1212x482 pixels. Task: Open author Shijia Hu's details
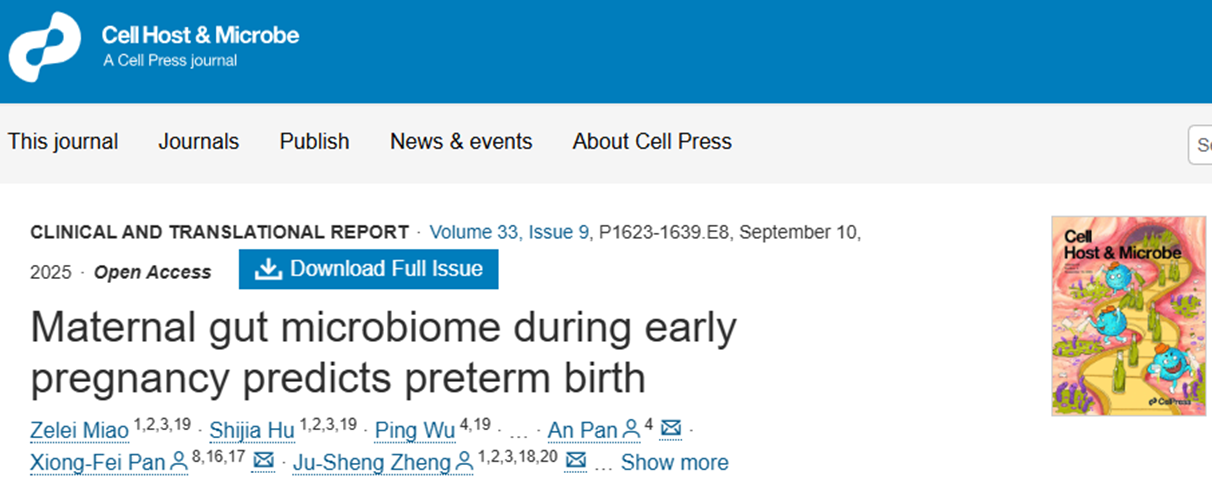(252, 431)
